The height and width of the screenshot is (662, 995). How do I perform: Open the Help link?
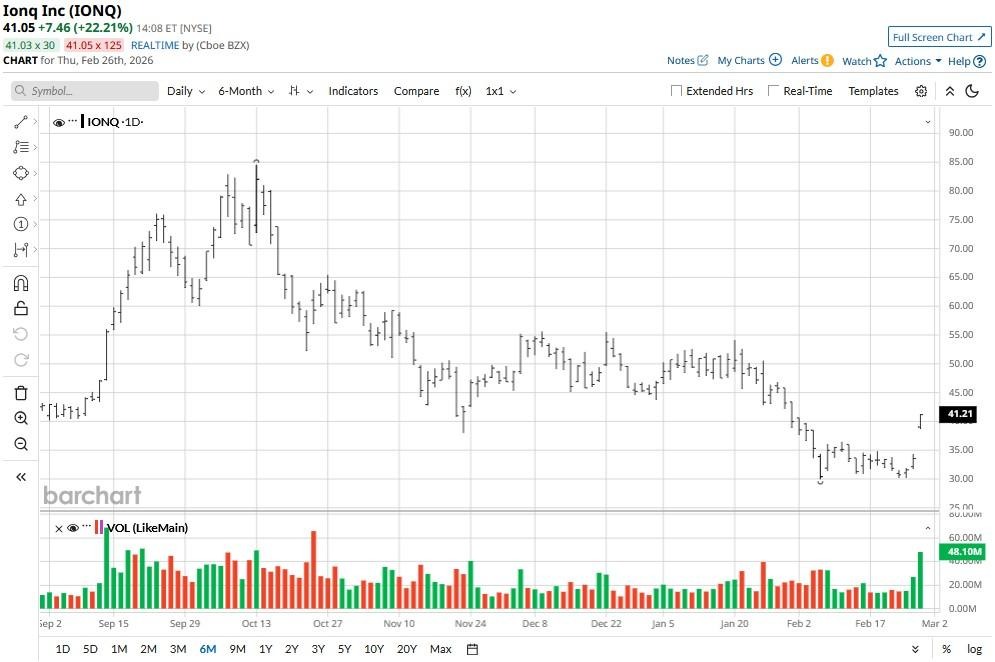(966, 61)
